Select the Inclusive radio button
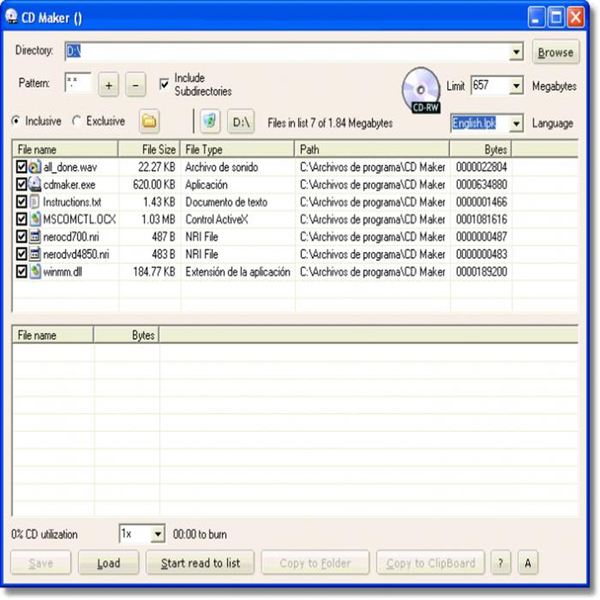 [16, 121]
